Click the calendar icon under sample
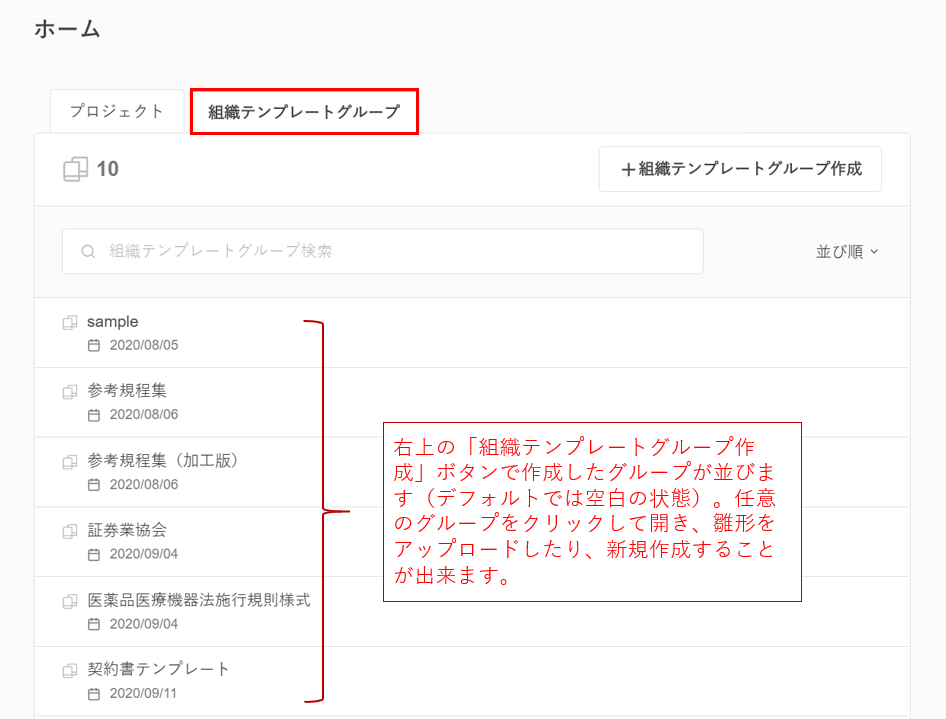The width and height of the screenshot is (946, 719). pos(94,346)
